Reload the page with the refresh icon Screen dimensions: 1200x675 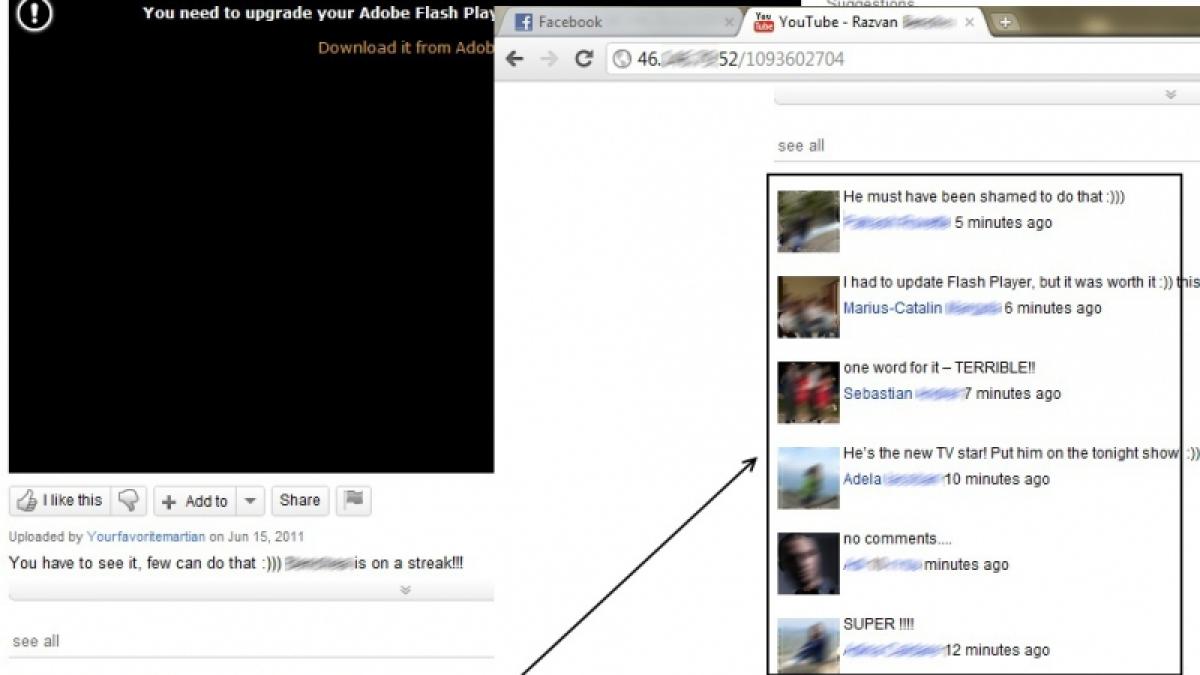(x=584, y=59)
